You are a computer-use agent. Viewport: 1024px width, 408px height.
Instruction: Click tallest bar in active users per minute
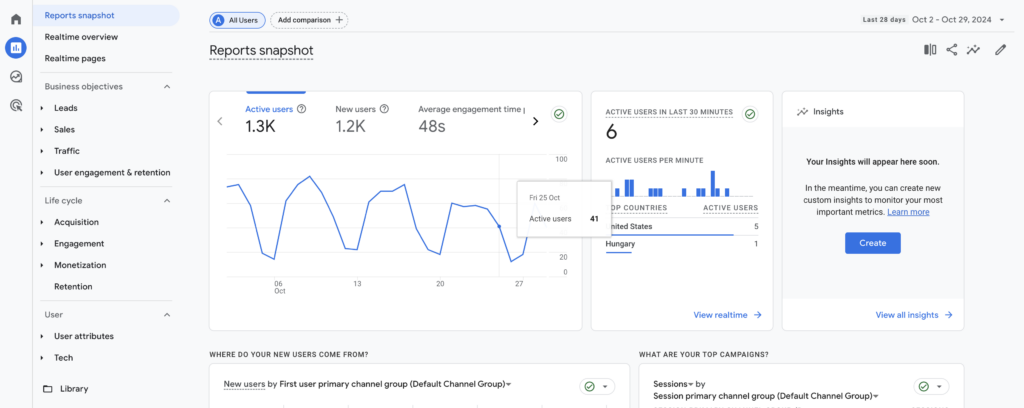coord(712,183)
